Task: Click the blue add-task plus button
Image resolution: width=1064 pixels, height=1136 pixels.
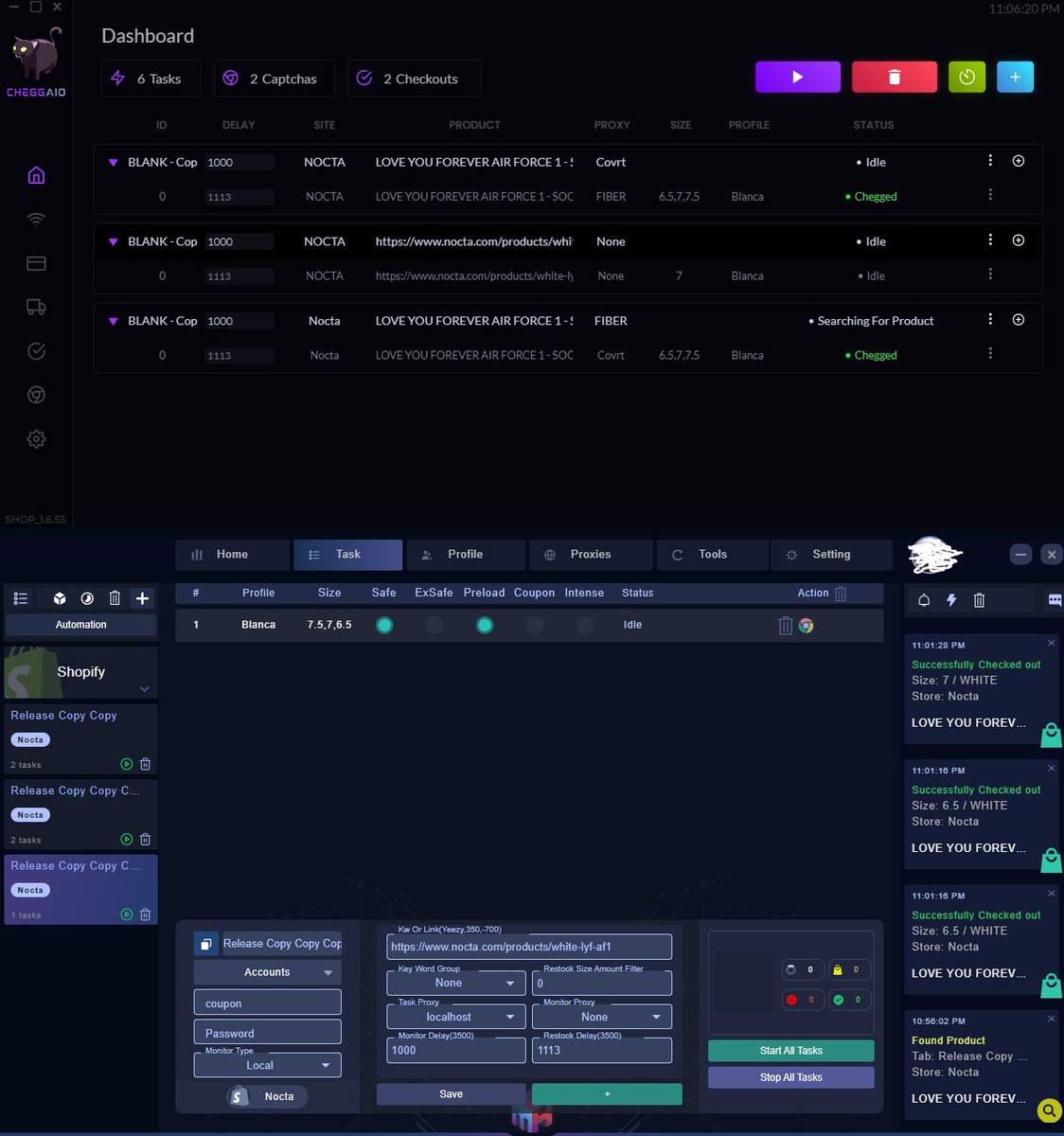Action: pos(1015,77)
